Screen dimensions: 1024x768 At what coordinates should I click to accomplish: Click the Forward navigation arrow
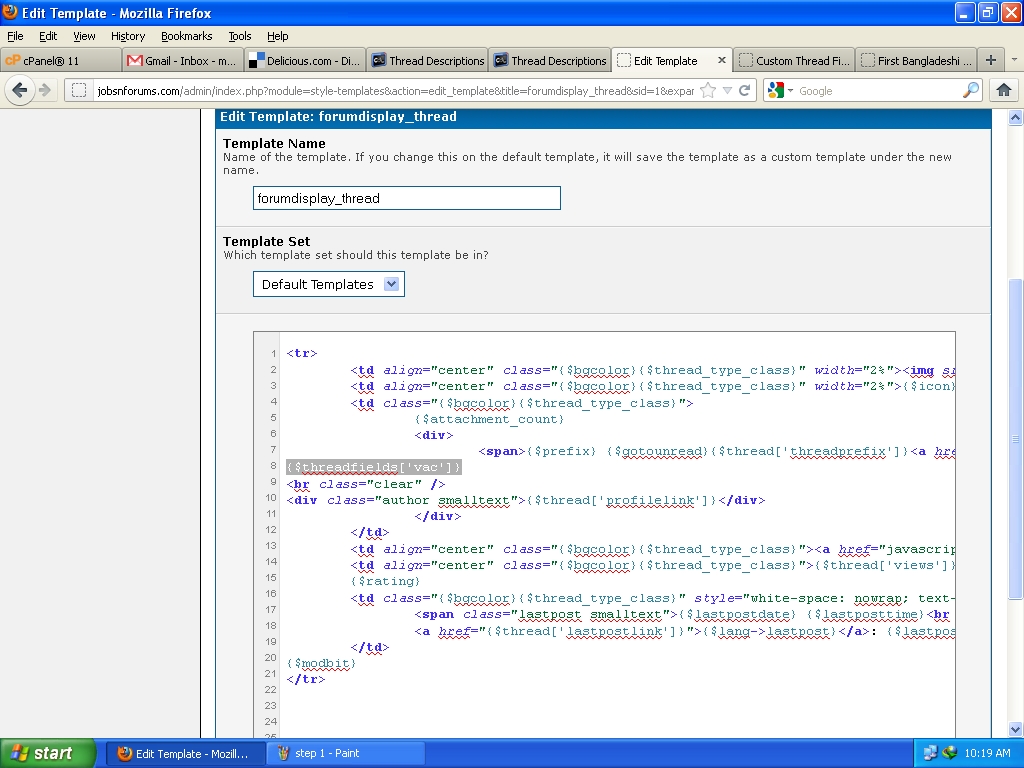(45, 90)
